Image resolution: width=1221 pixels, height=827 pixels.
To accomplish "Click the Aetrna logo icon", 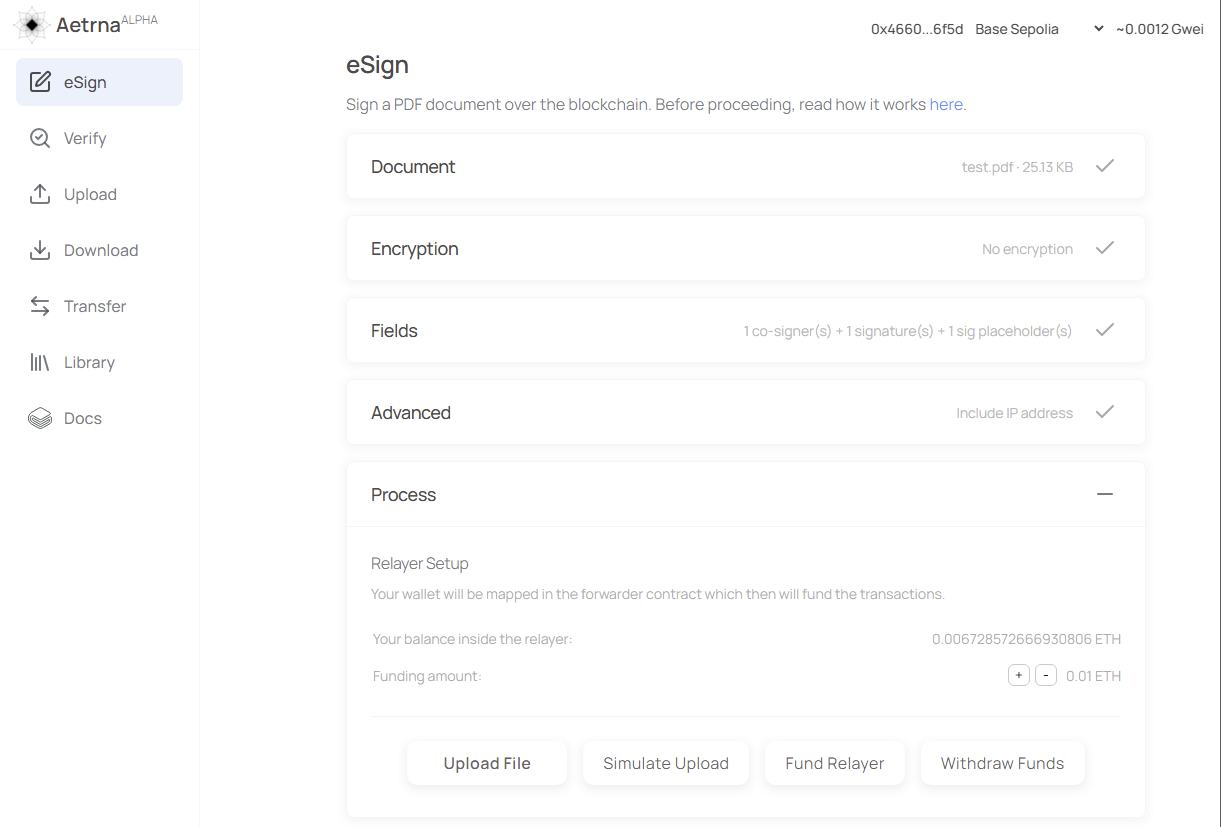I will [x=32, y=25].
